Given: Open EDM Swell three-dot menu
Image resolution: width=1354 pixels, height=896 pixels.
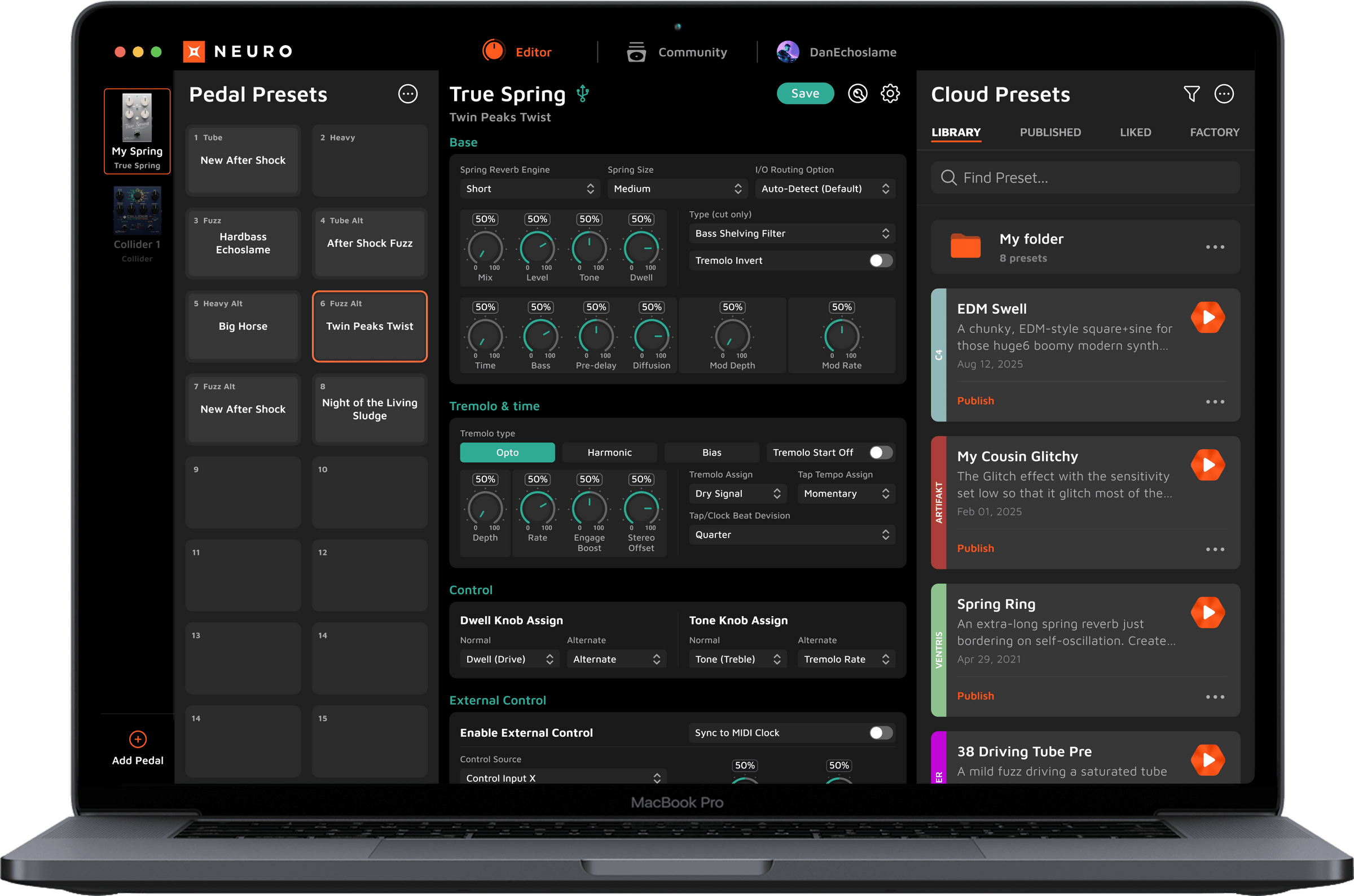Looking at the screenshot, I should tap(1215, 402).
